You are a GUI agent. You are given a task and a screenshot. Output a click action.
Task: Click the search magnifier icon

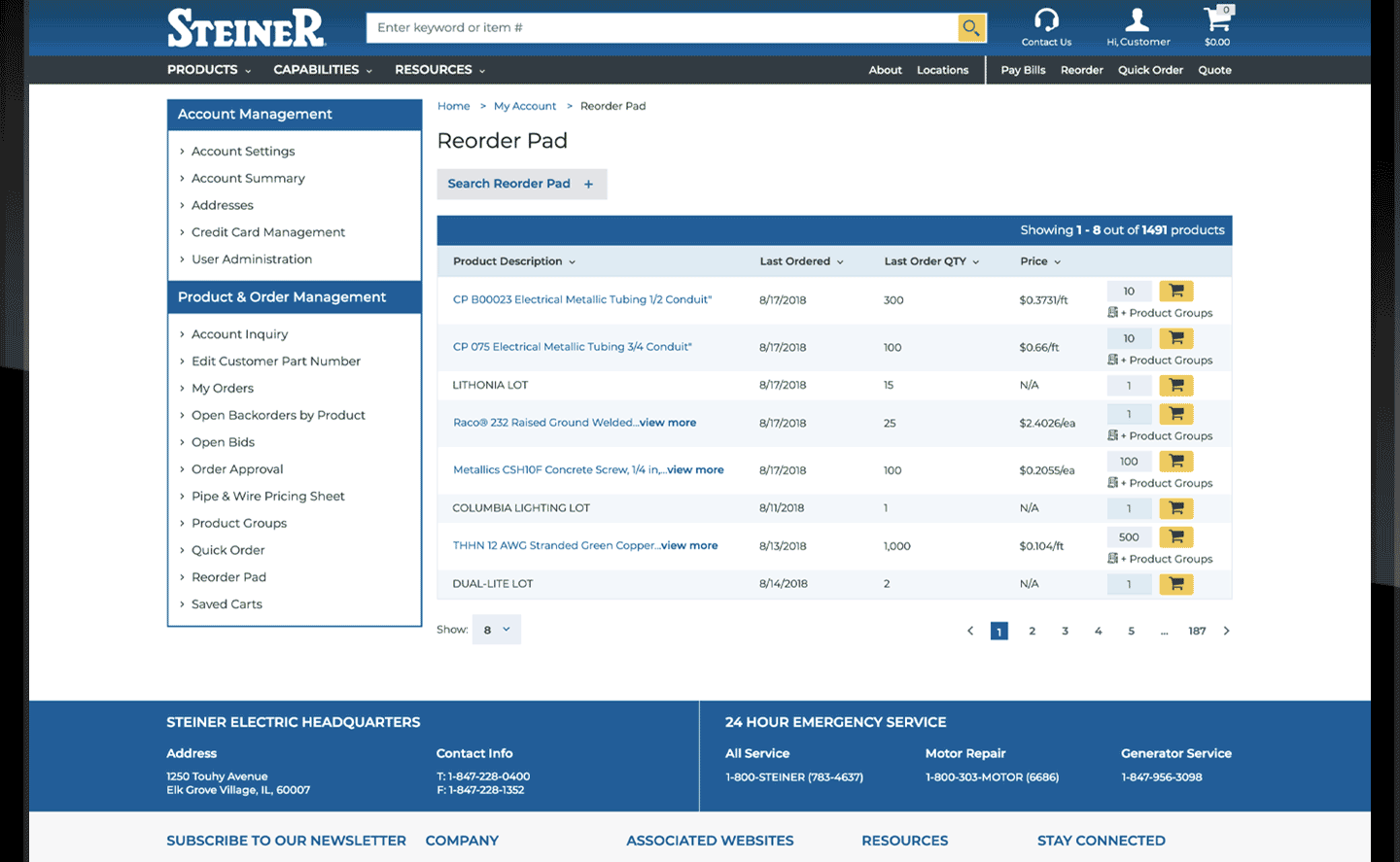click(x=970, y=27)
